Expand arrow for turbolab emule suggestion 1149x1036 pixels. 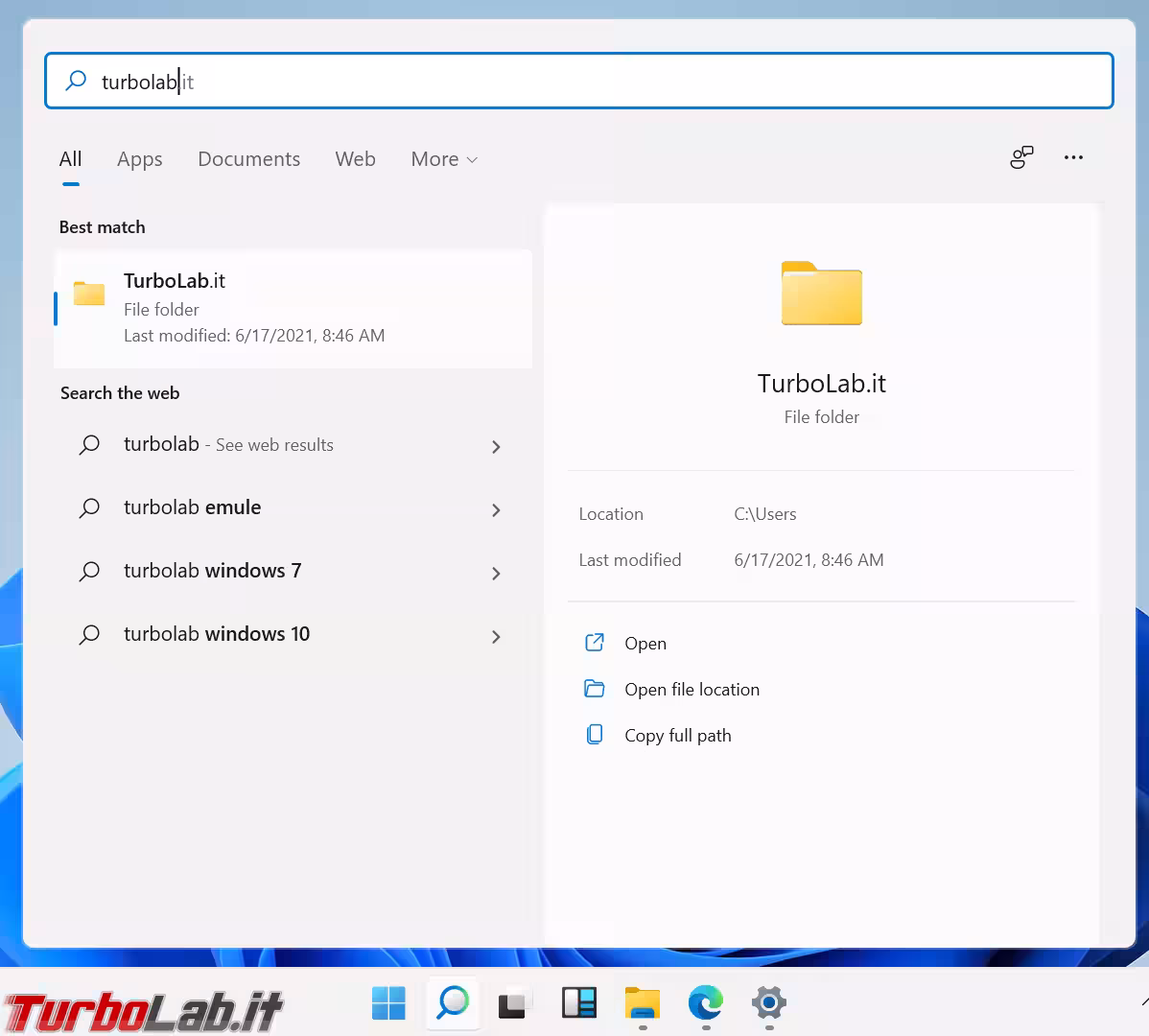(496, 510)
